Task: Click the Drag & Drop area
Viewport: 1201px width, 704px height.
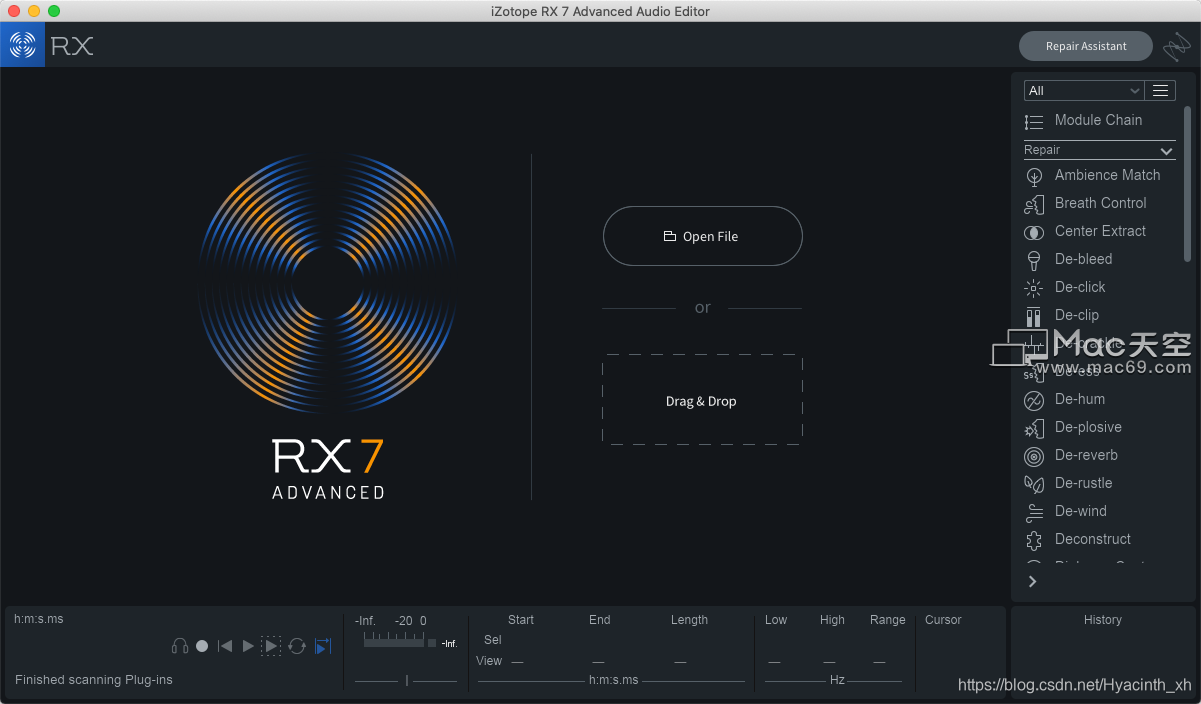Action: (x=702, y=400)
